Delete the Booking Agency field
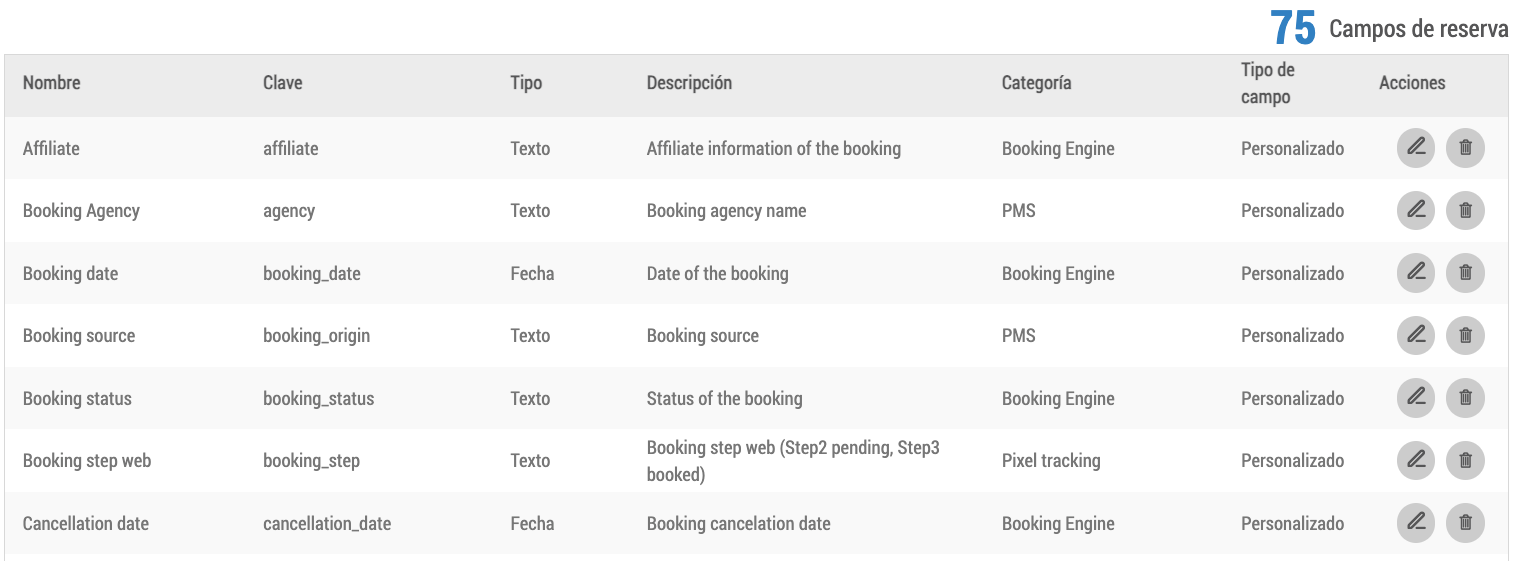Viewport: 1524px width, 561px height. coord(1465,211)
